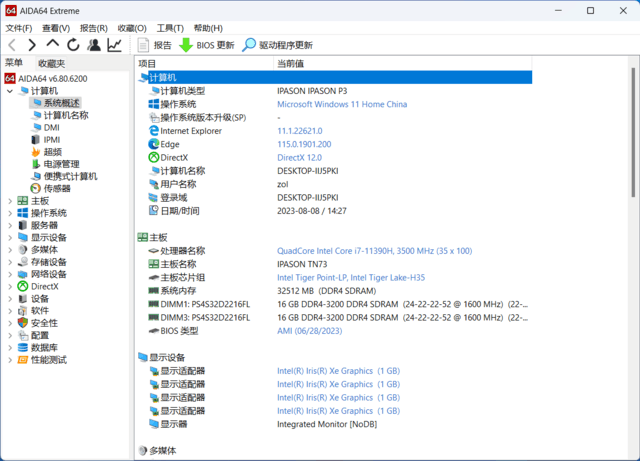Open the Edge 115.0.1901.200 link

tap(304, 144)
